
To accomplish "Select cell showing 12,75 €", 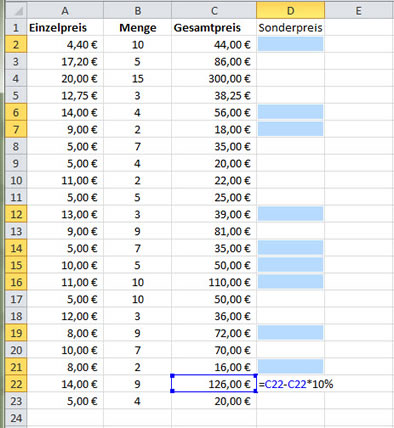I will click(65, 96).
